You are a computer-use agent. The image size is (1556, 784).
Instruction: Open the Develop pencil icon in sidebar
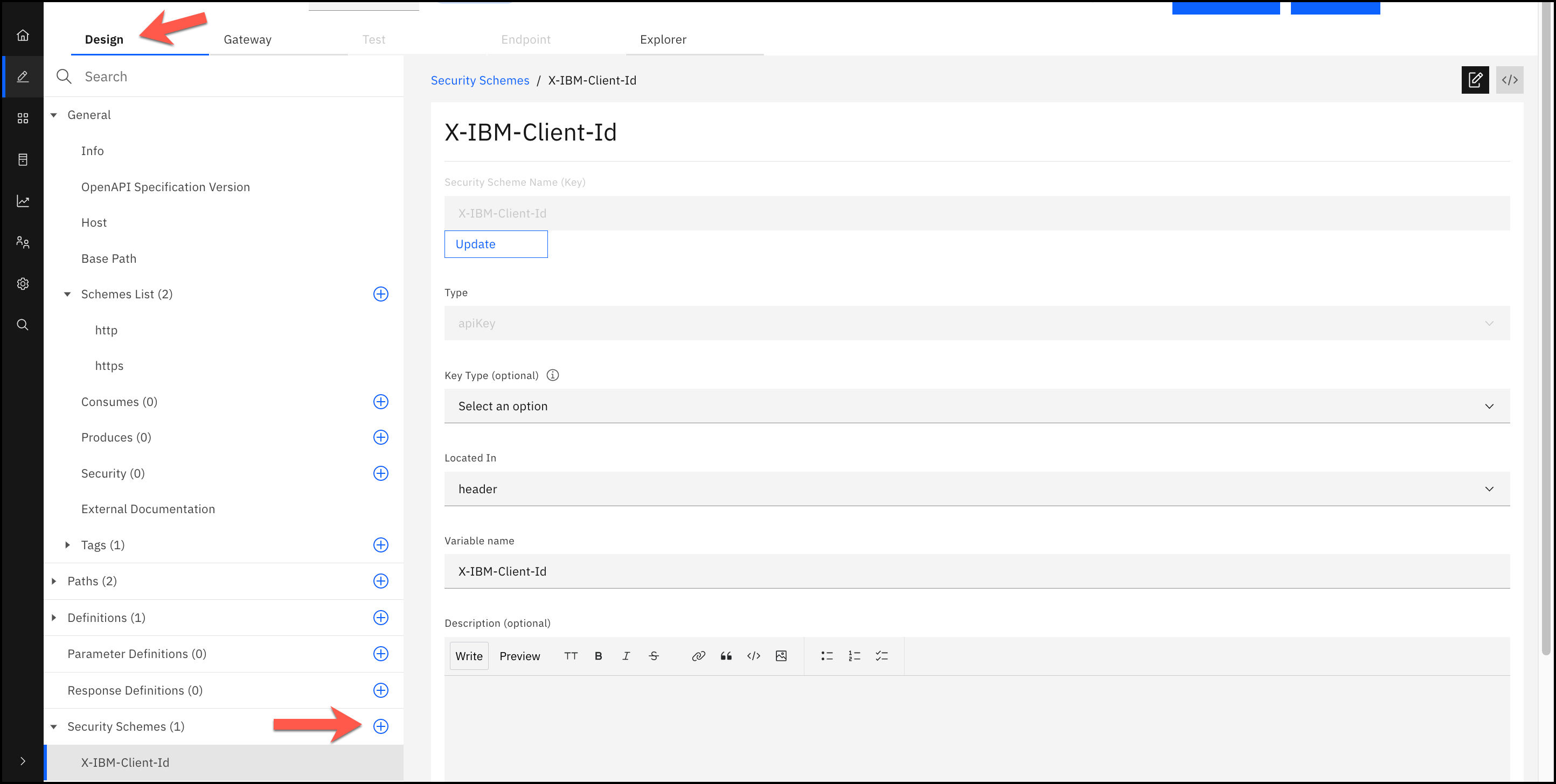pyautogui.click(x=22, y=76)
